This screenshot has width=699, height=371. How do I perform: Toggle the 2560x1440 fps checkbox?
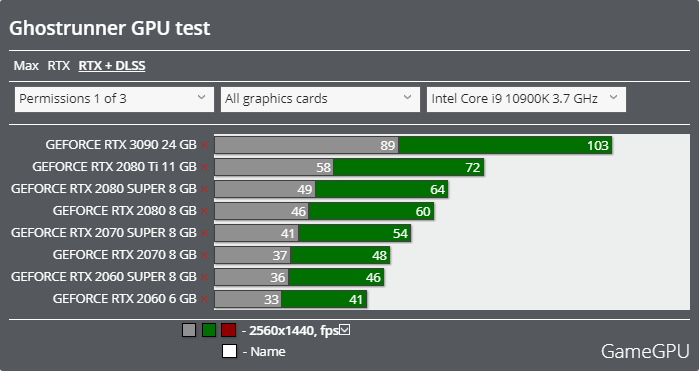click(x=345, y=330)
